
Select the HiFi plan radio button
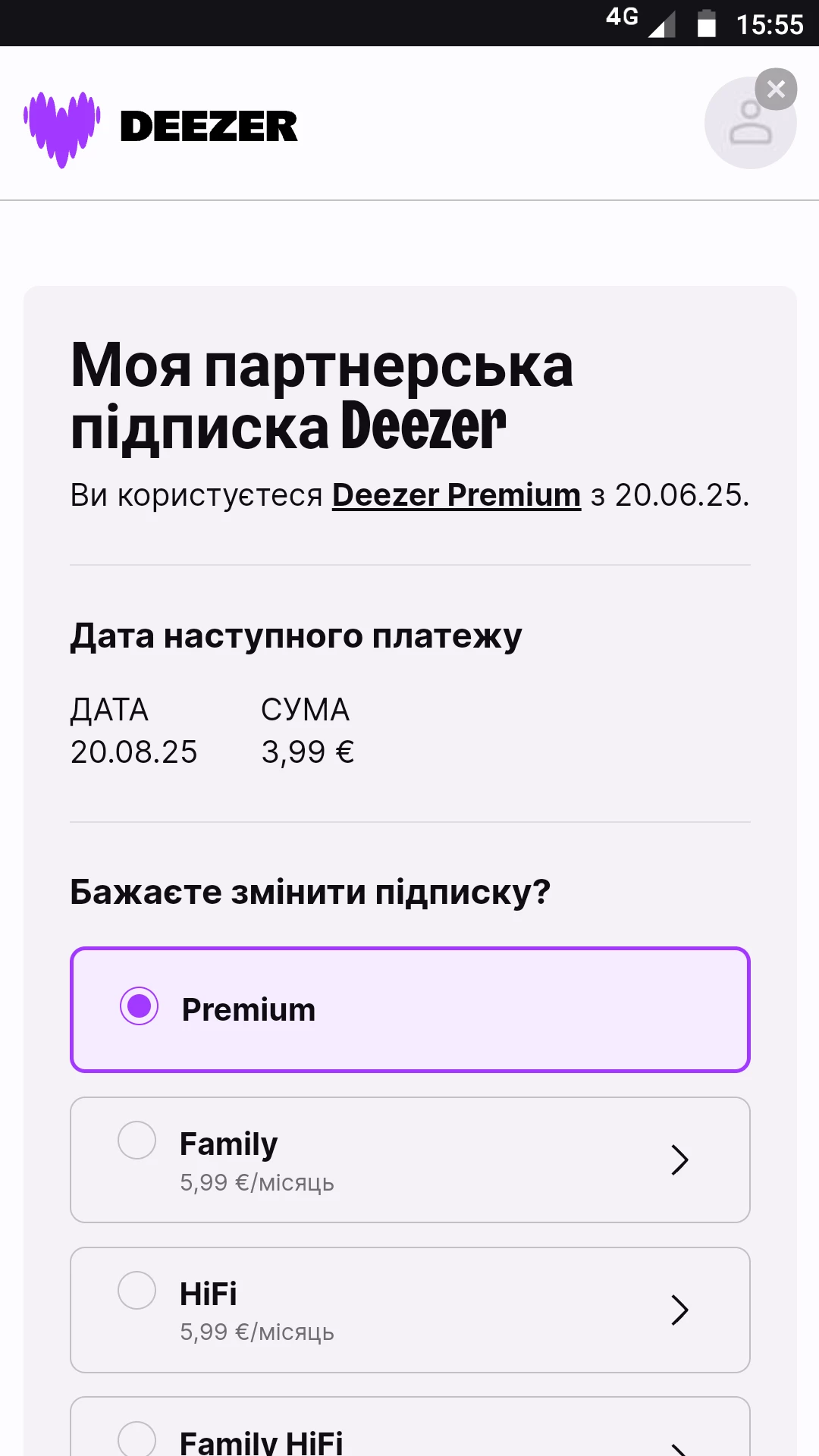click(137, 1290)
